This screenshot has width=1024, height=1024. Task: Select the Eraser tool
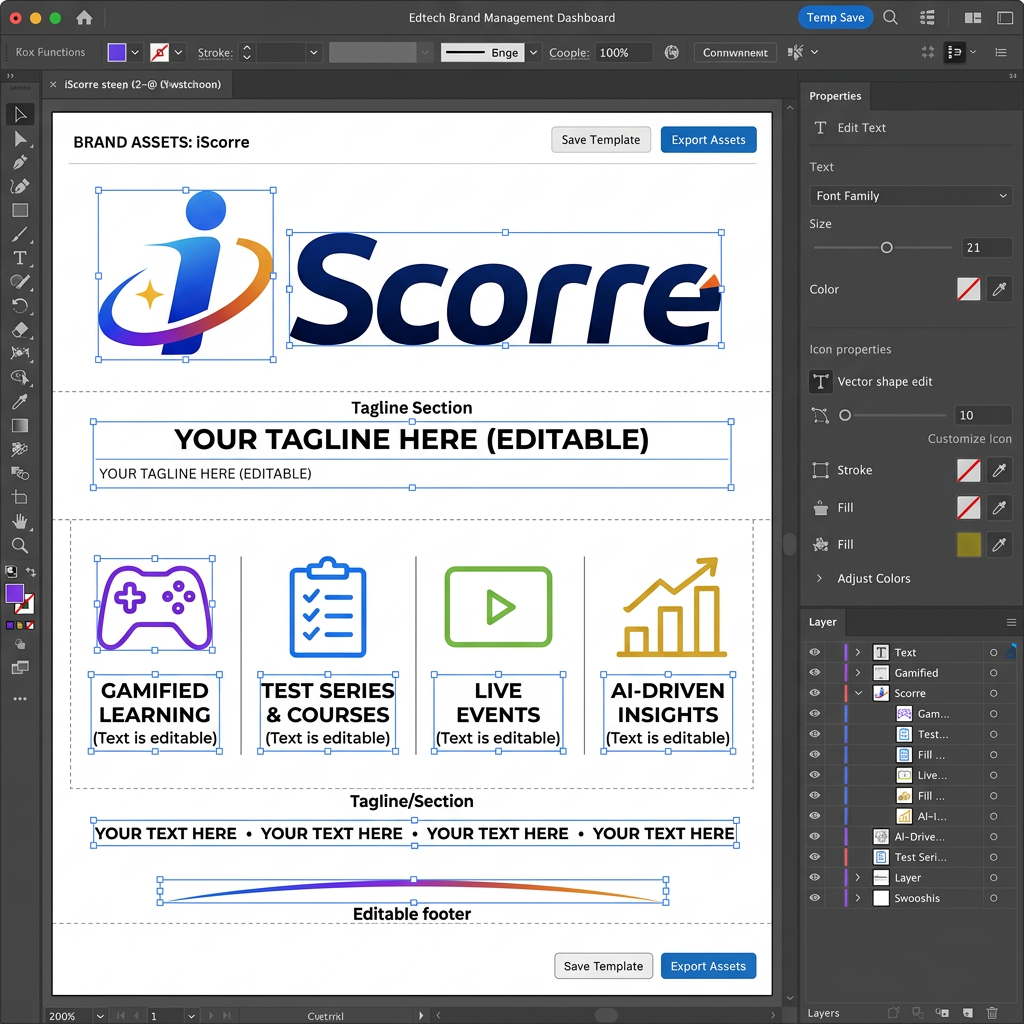click(x=20, y=330)
